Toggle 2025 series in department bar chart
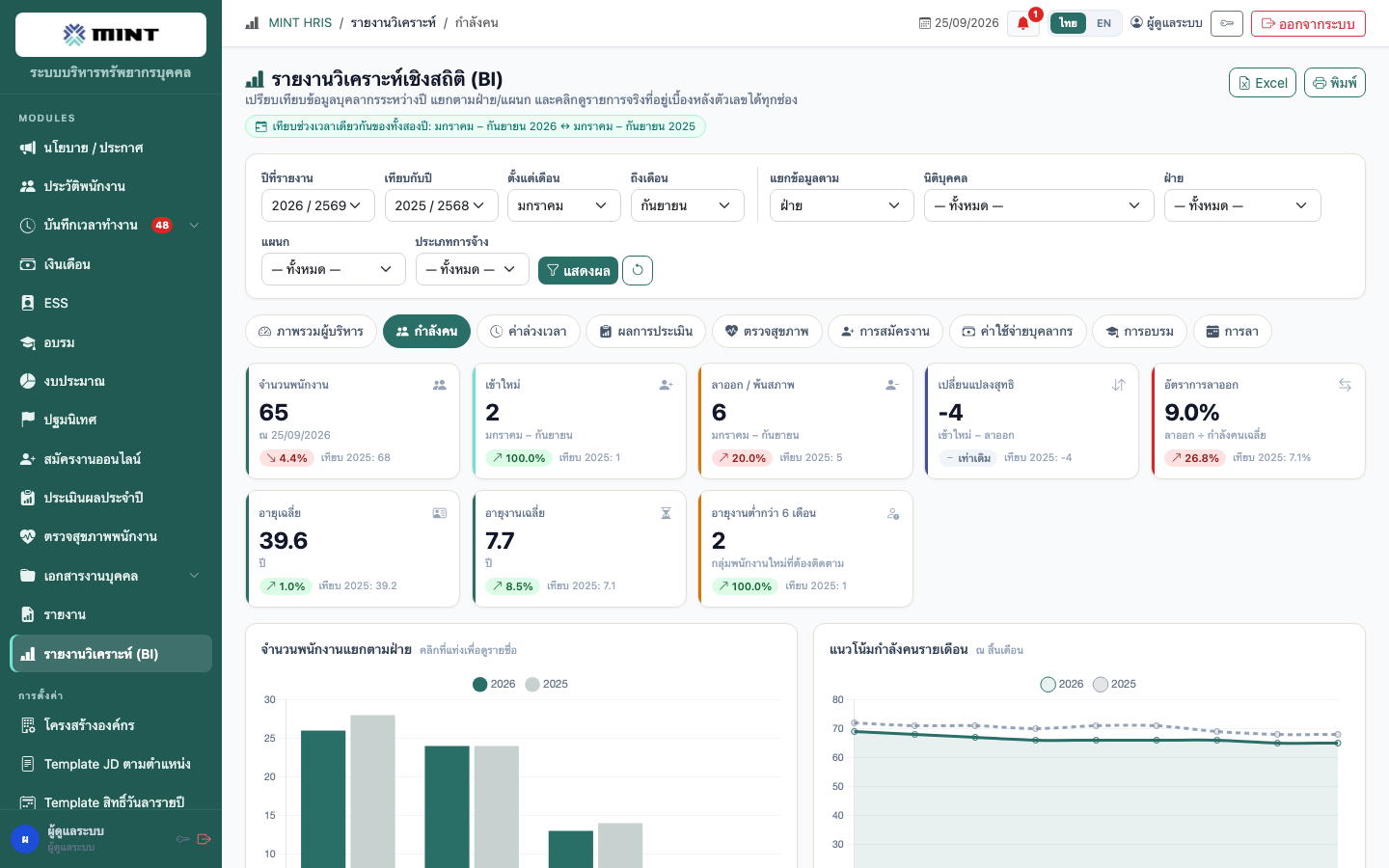Image resolution: width=1389 pixels, height=868 pixels. [x=546, y=684]
